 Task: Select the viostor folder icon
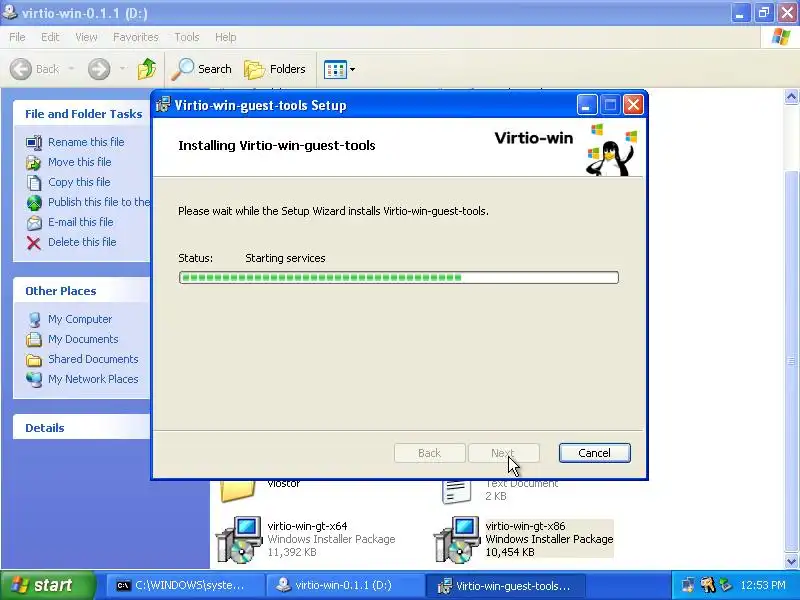click(x=238, y=491)
